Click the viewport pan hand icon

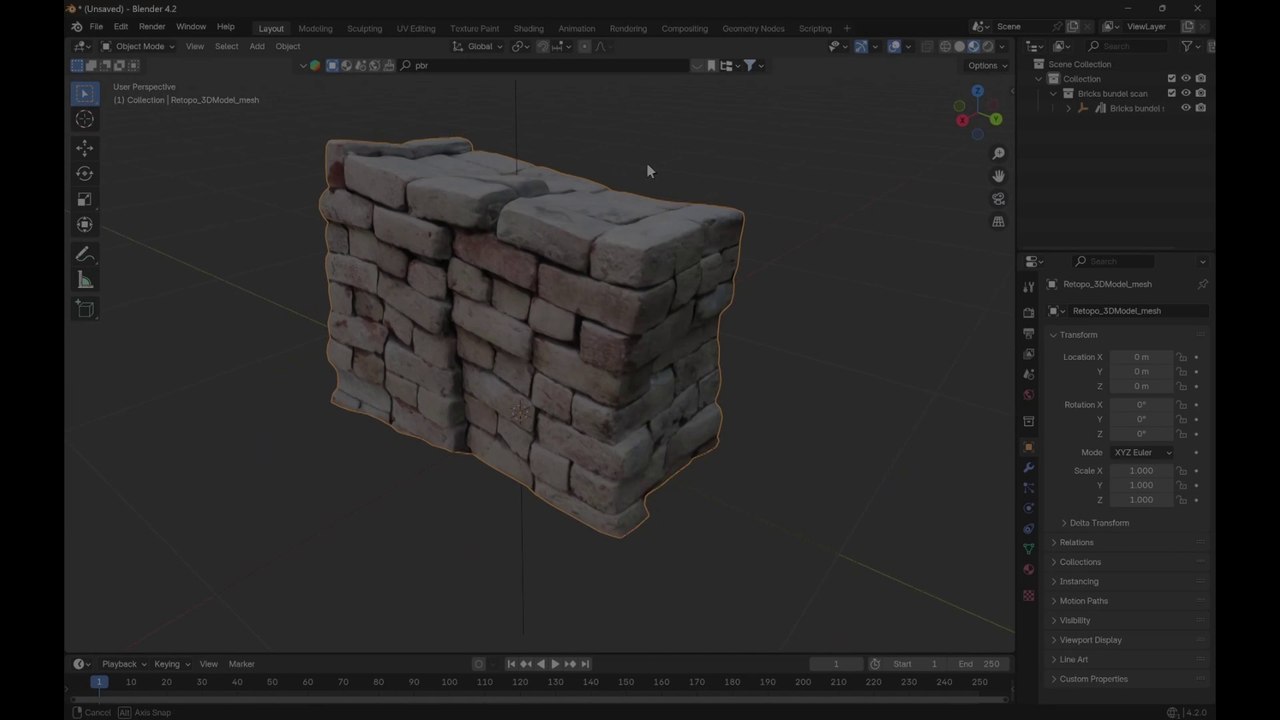pos(998,176)
